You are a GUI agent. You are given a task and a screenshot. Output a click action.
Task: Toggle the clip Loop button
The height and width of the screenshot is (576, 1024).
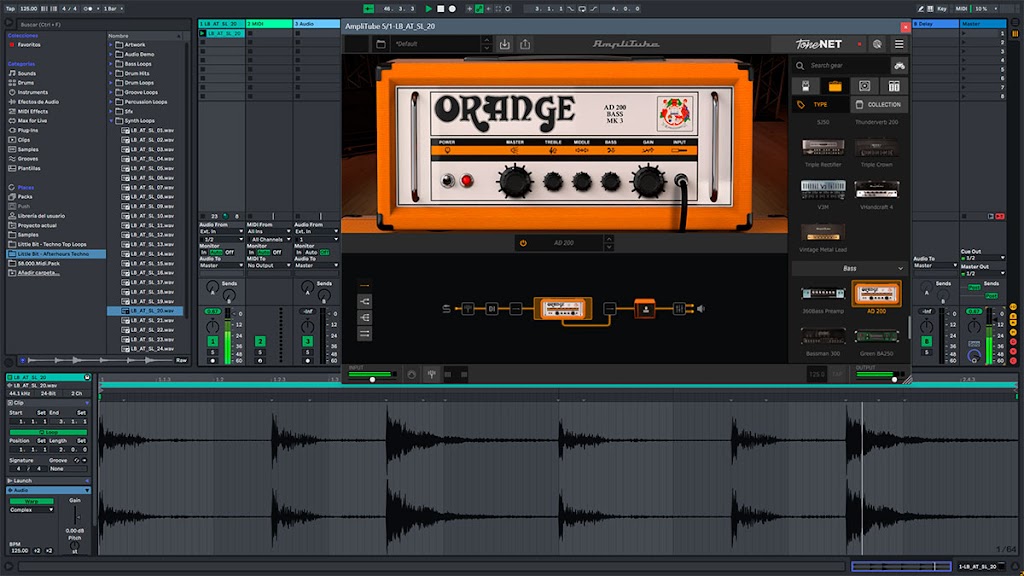[48, 432]
